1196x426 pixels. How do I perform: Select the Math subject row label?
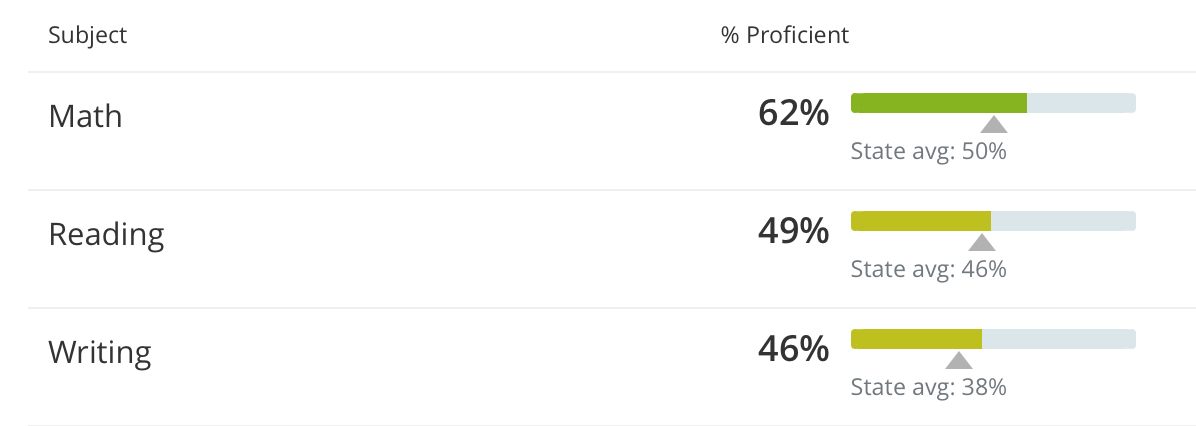[x=86, y=116]
